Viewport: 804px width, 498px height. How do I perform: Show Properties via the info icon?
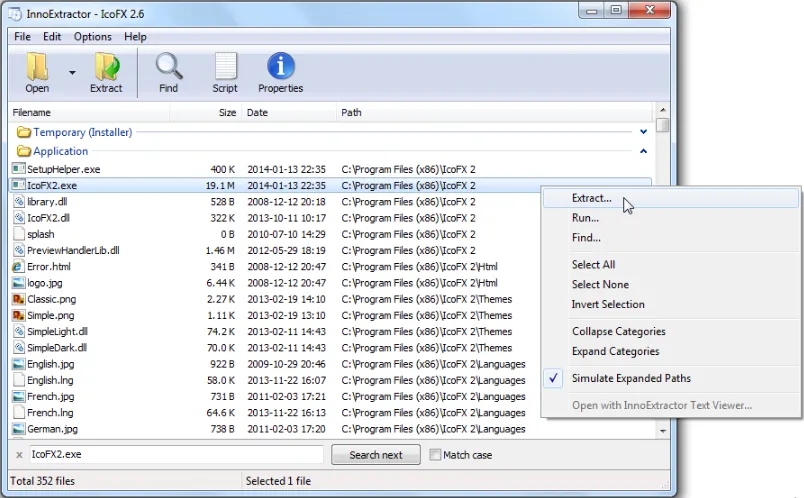[280, 66]
